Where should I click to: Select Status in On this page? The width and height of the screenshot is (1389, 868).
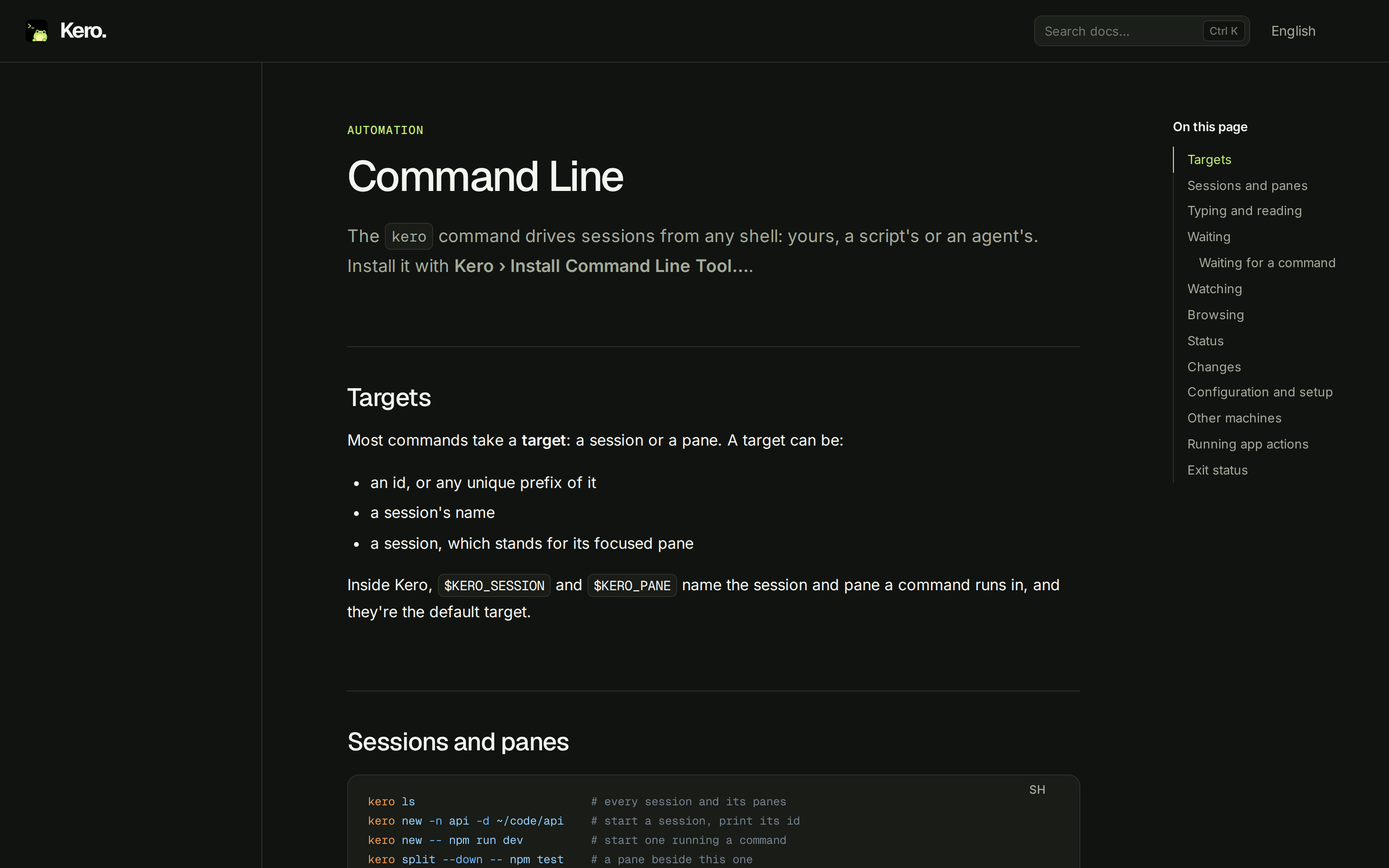[x=1205, y=341]
